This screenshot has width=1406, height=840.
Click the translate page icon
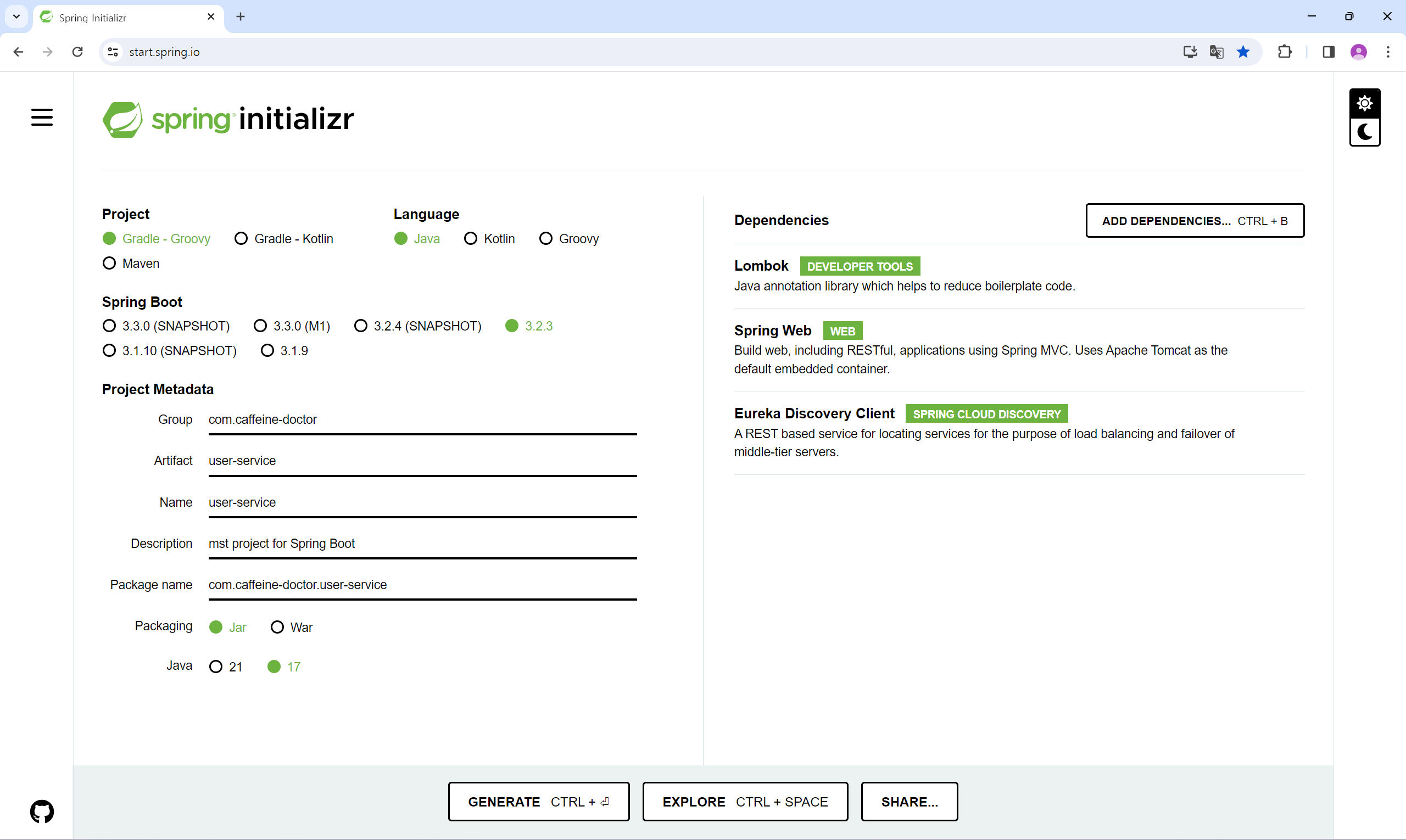[x=1217, y=52]
